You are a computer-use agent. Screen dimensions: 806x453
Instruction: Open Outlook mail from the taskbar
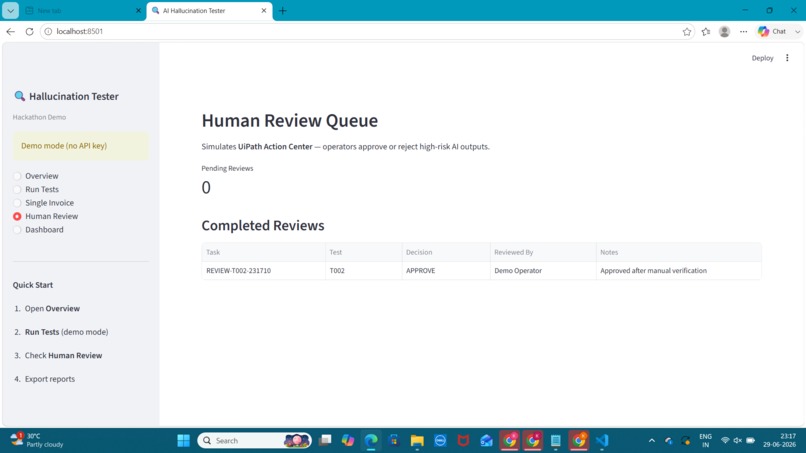(x=486, y=441)
